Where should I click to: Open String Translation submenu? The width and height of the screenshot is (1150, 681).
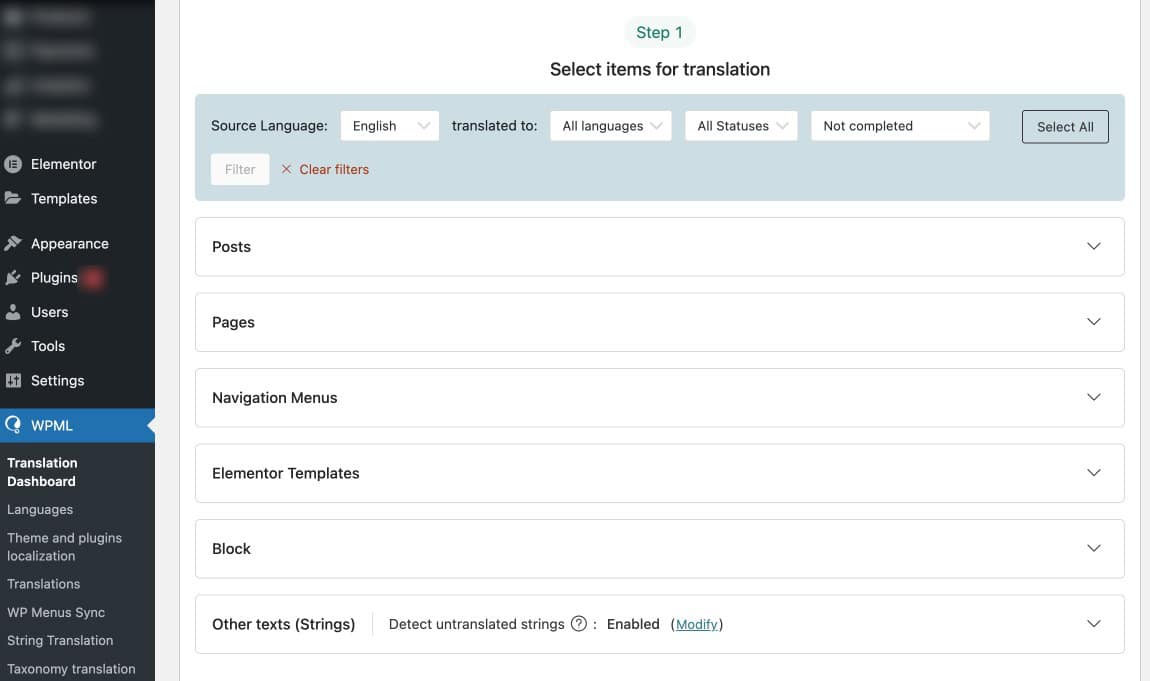[x=60, y=641]
